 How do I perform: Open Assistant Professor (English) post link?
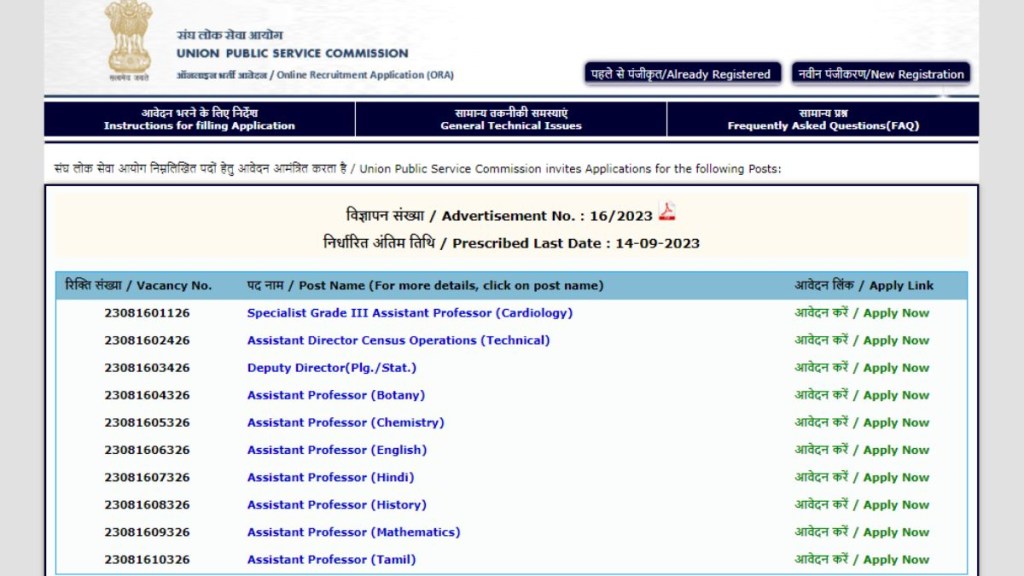(x=337, y=450)
